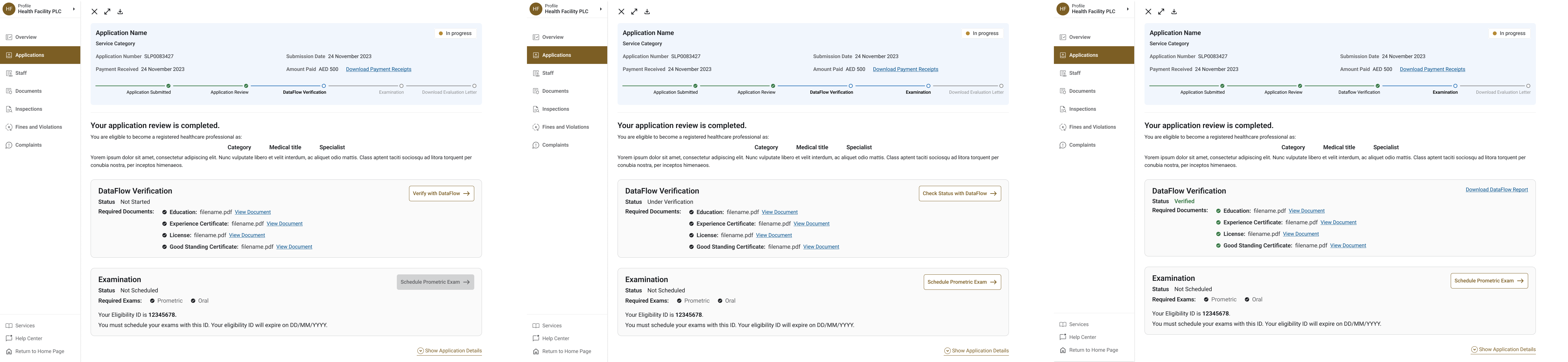1568x362 pixels.
Task: Expand the Health Facility PLC profile dropdown in the leftmost screen
Action: point(74,9)
